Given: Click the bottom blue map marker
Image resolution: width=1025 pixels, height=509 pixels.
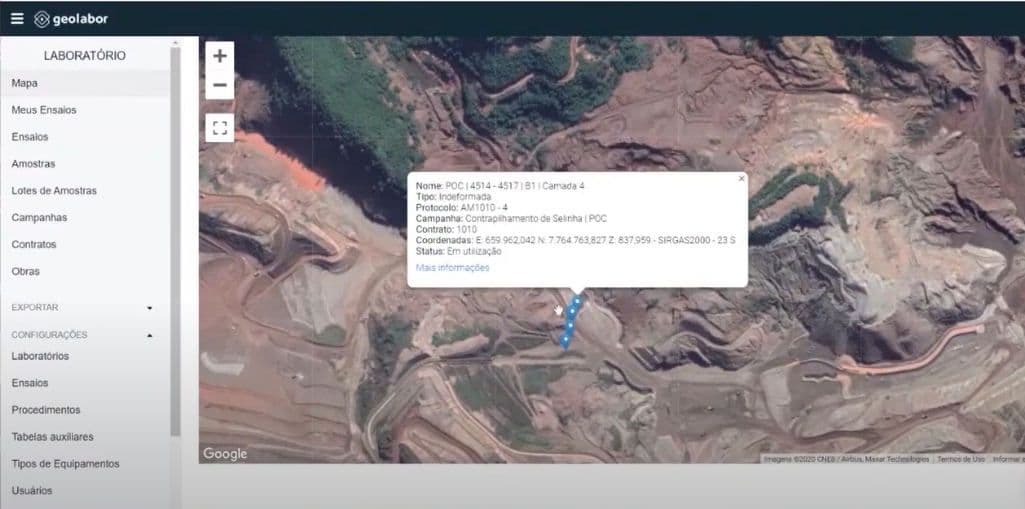Looking at the screenshot, I should 565,340.
